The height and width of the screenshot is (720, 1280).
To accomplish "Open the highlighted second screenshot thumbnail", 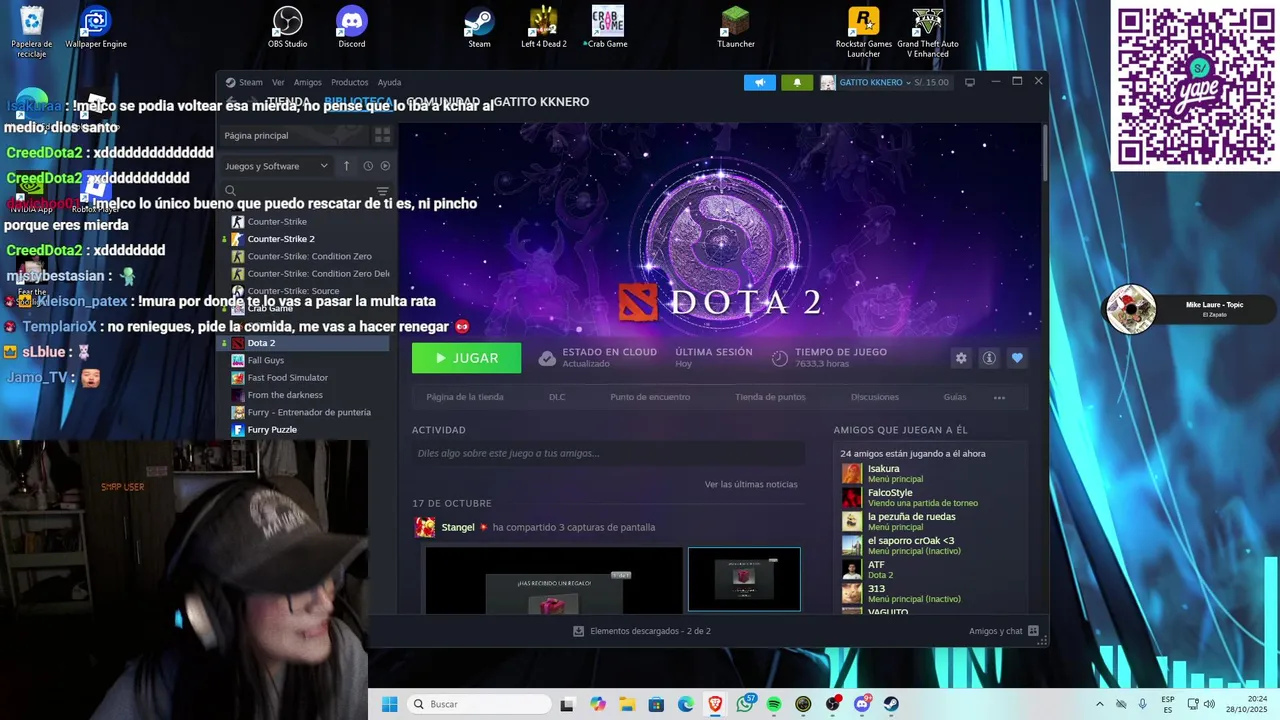I will click(744, 579).
